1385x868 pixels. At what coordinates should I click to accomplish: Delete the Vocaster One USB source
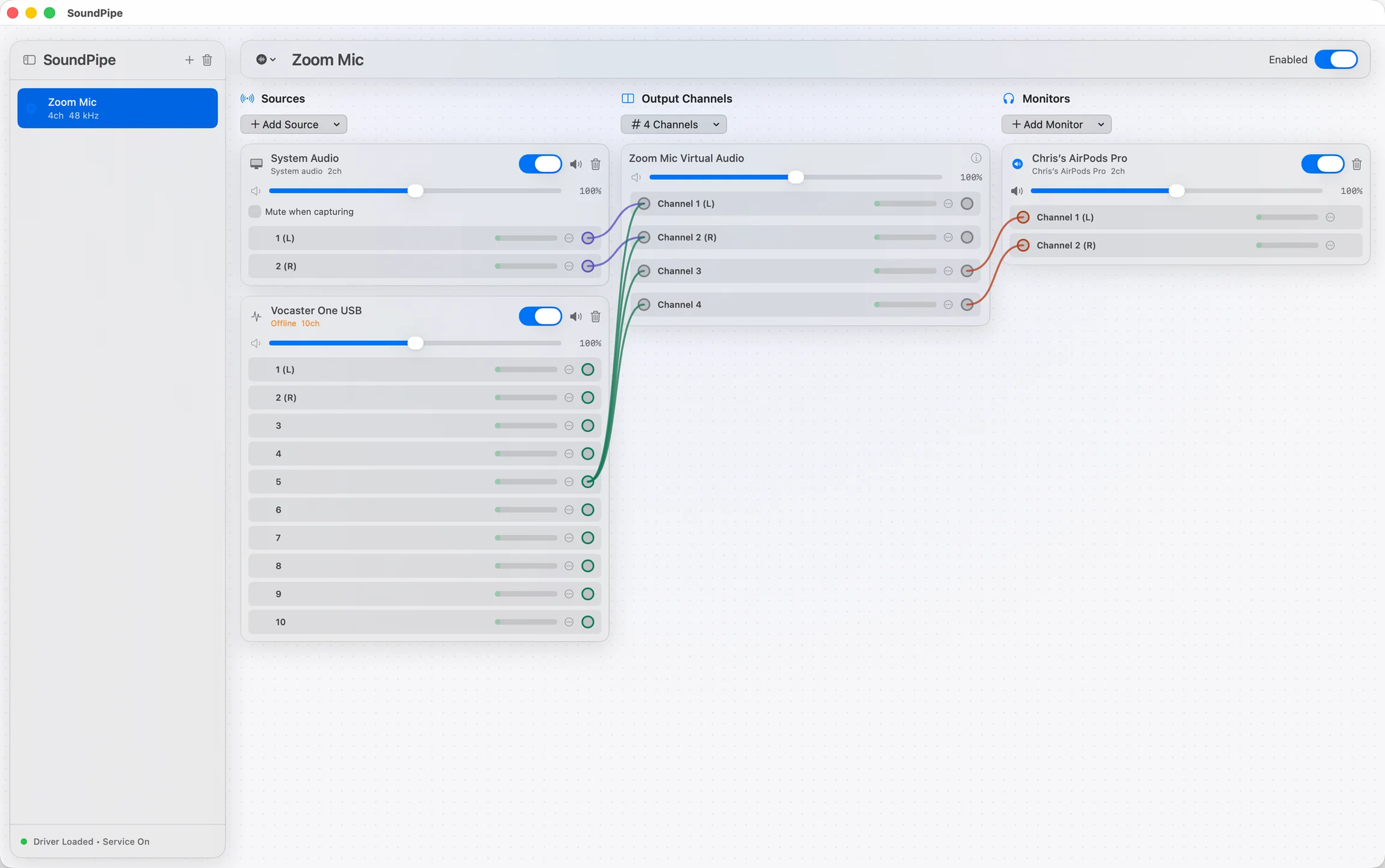[596, 316]
